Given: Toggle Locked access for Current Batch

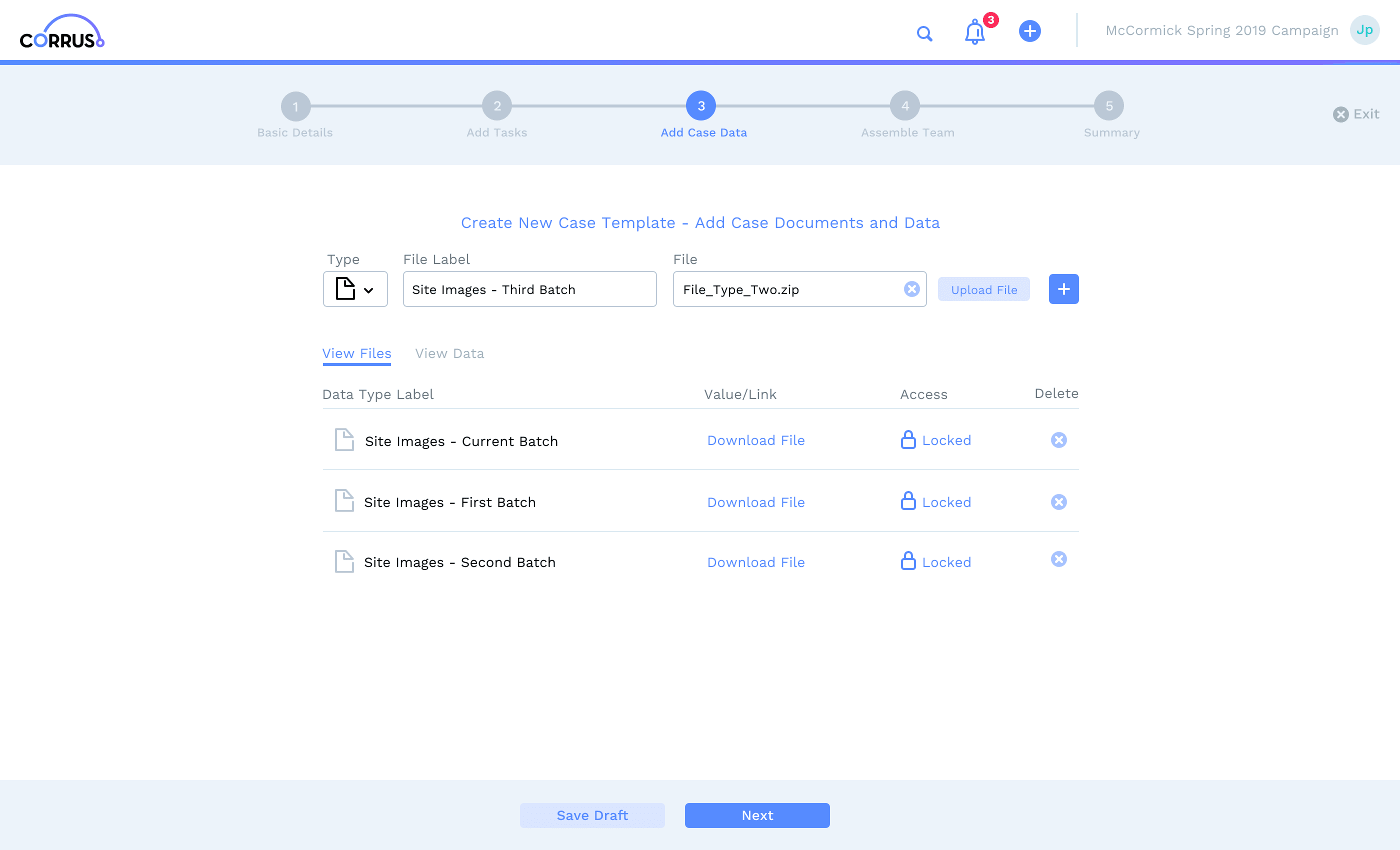Looking at the screenshot, I should click(x=936, y=440).
